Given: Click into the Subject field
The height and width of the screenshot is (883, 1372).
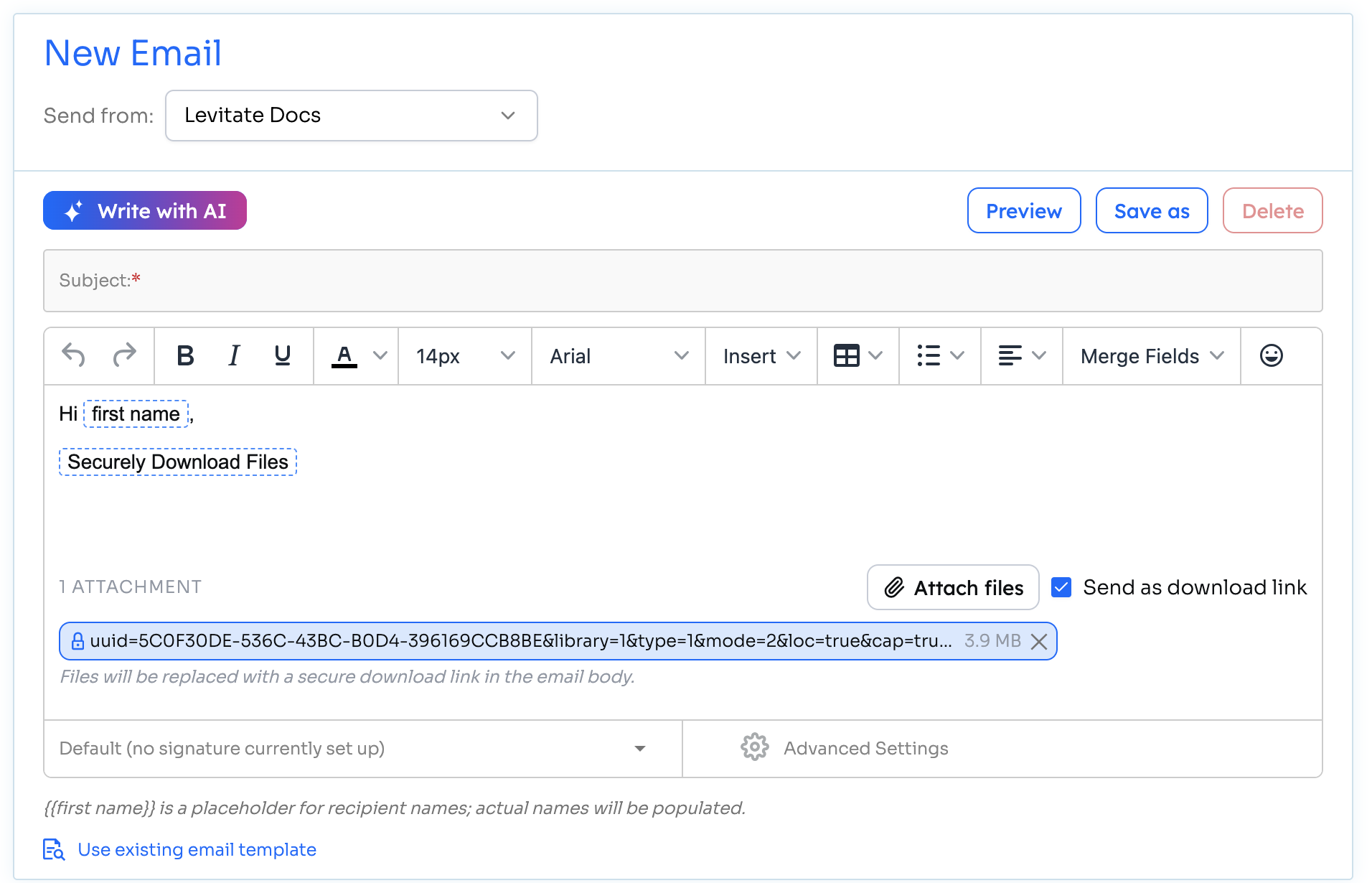Looking at the screenshot, I should (683, 281).
